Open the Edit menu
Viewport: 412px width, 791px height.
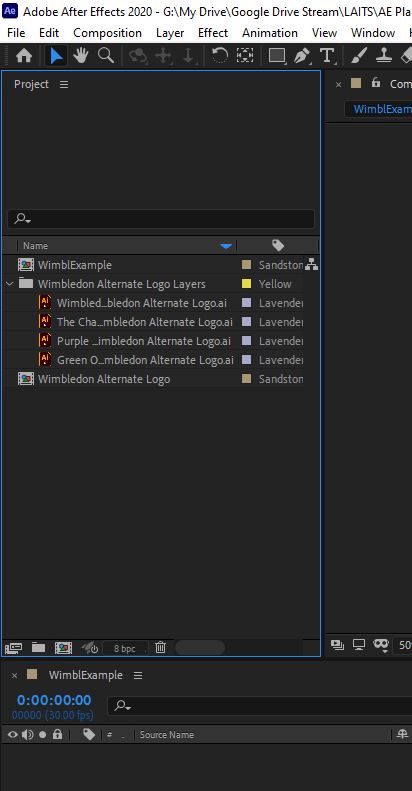49,33
